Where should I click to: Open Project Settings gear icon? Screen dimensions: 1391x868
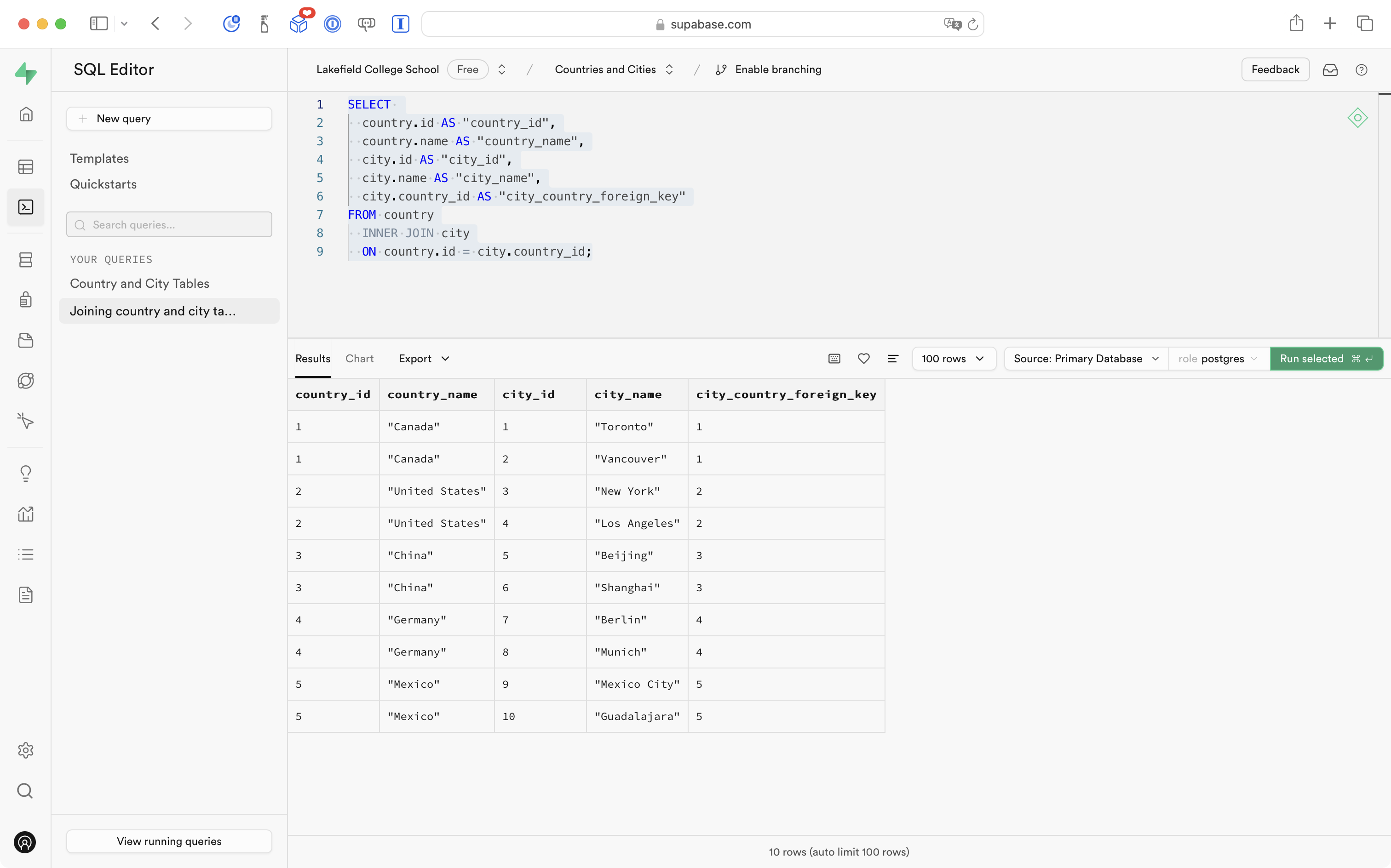pos(26,750)
